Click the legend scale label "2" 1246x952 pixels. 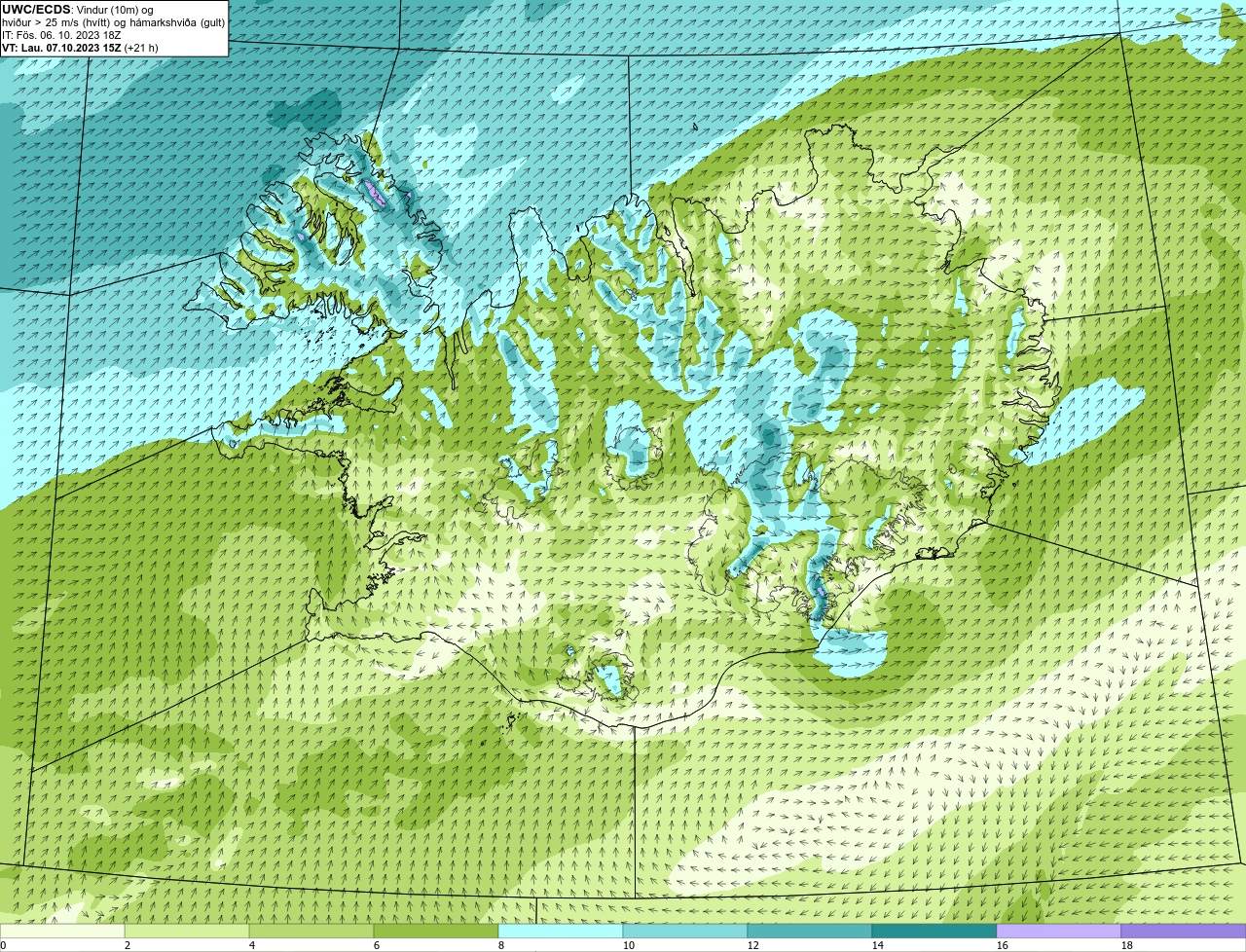click(x=128, y=945)
